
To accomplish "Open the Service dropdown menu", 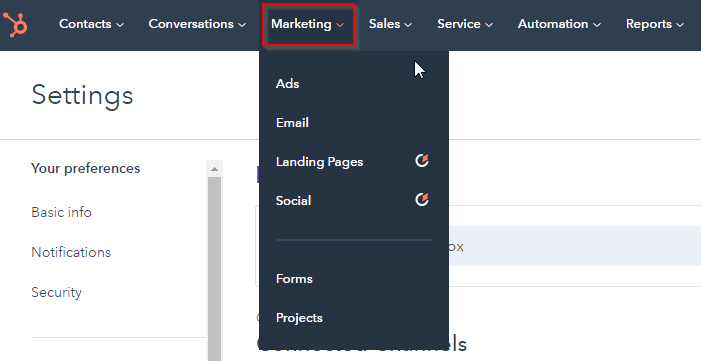I will pyautogui.click(x=465, y=24).
